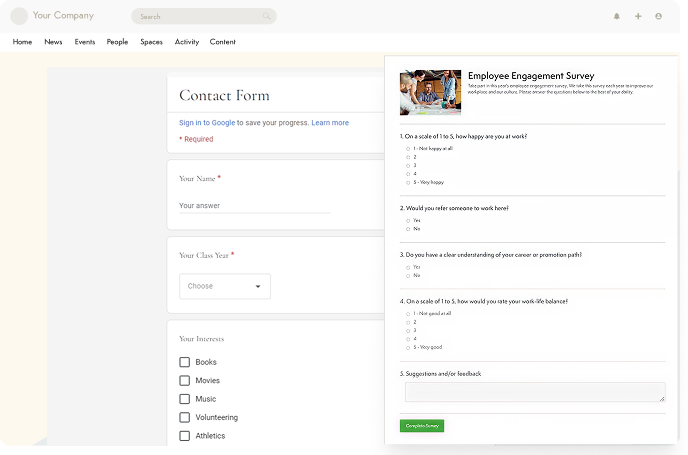Click the dropdown arrow in Class Year
Viewport: 688px width, 455px height.
click(258, 286)
